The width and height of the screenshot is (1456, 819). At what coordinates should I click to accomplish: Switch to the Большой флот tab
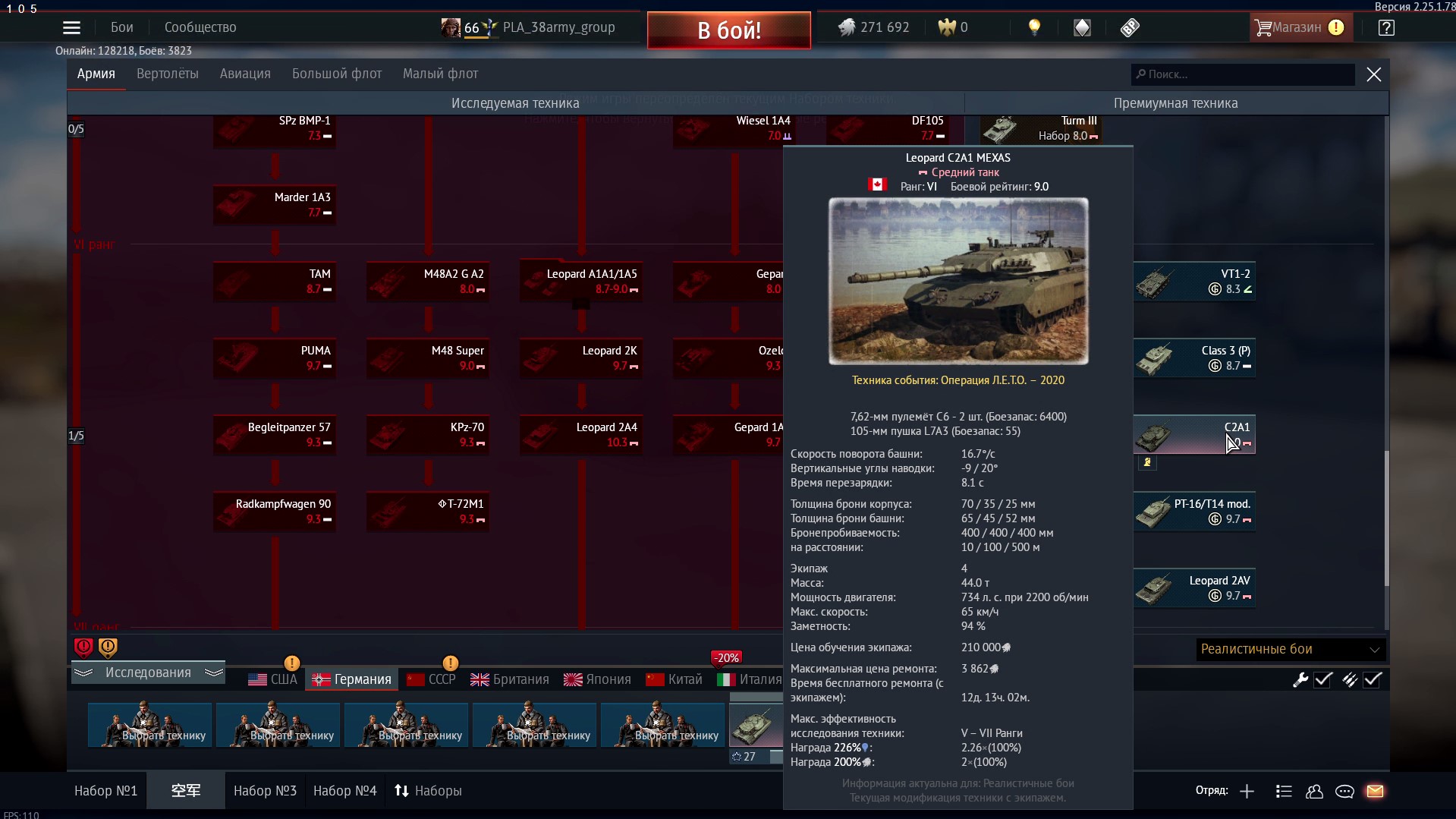tap(337, 74)
